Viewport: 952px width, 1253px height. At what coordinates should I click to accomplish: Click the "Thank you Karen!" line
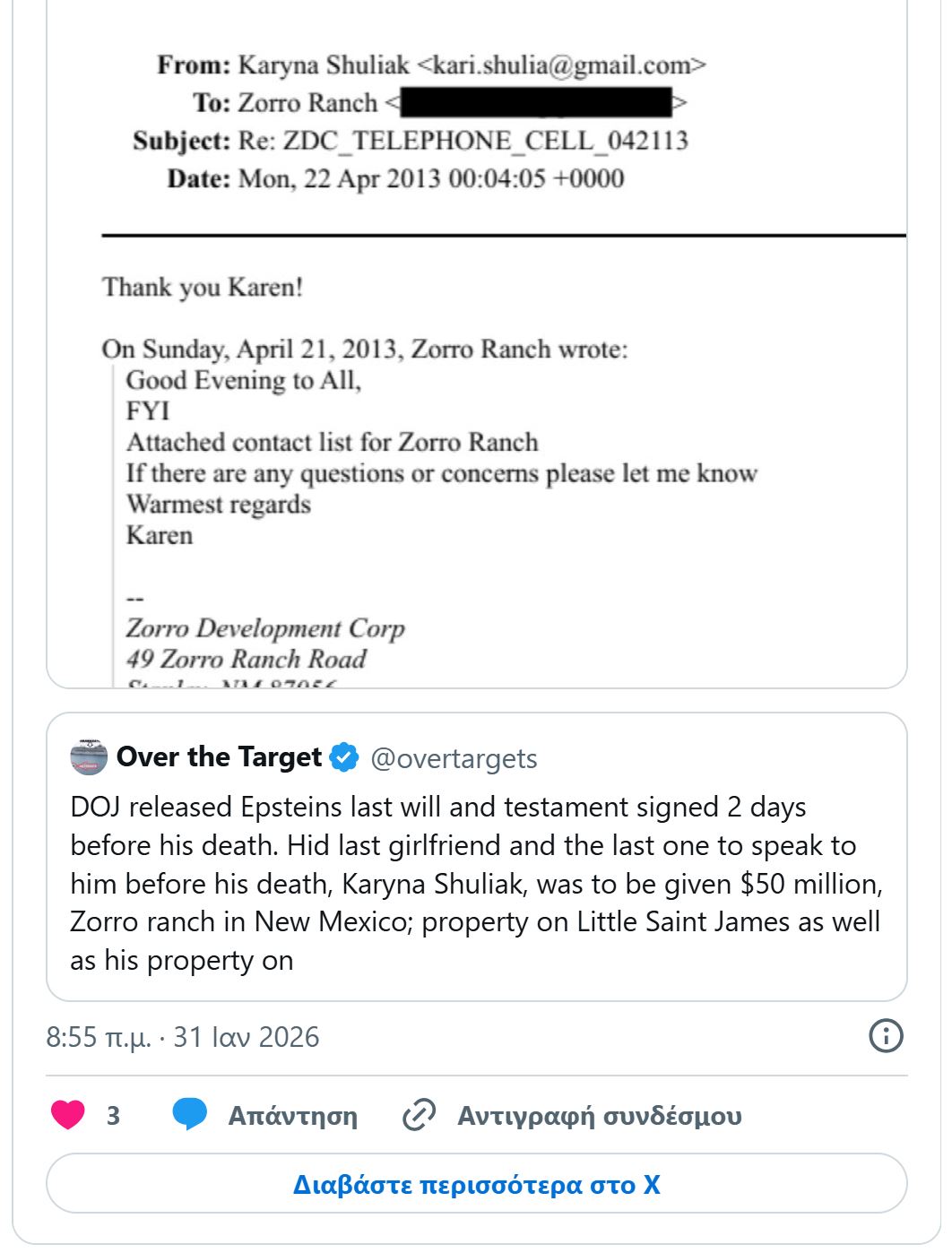point(203,287)
